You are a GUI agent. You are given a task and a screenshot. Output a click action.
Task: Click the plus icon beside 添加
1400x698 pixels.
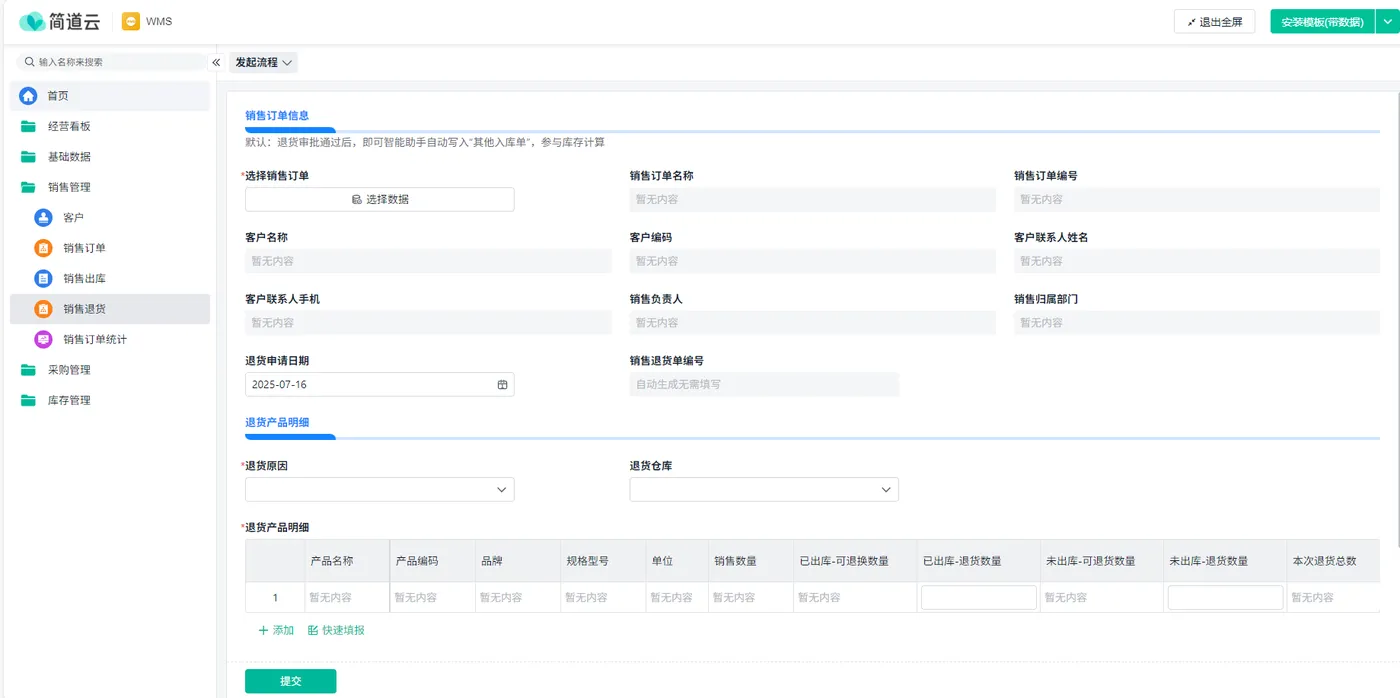point(263,630)
